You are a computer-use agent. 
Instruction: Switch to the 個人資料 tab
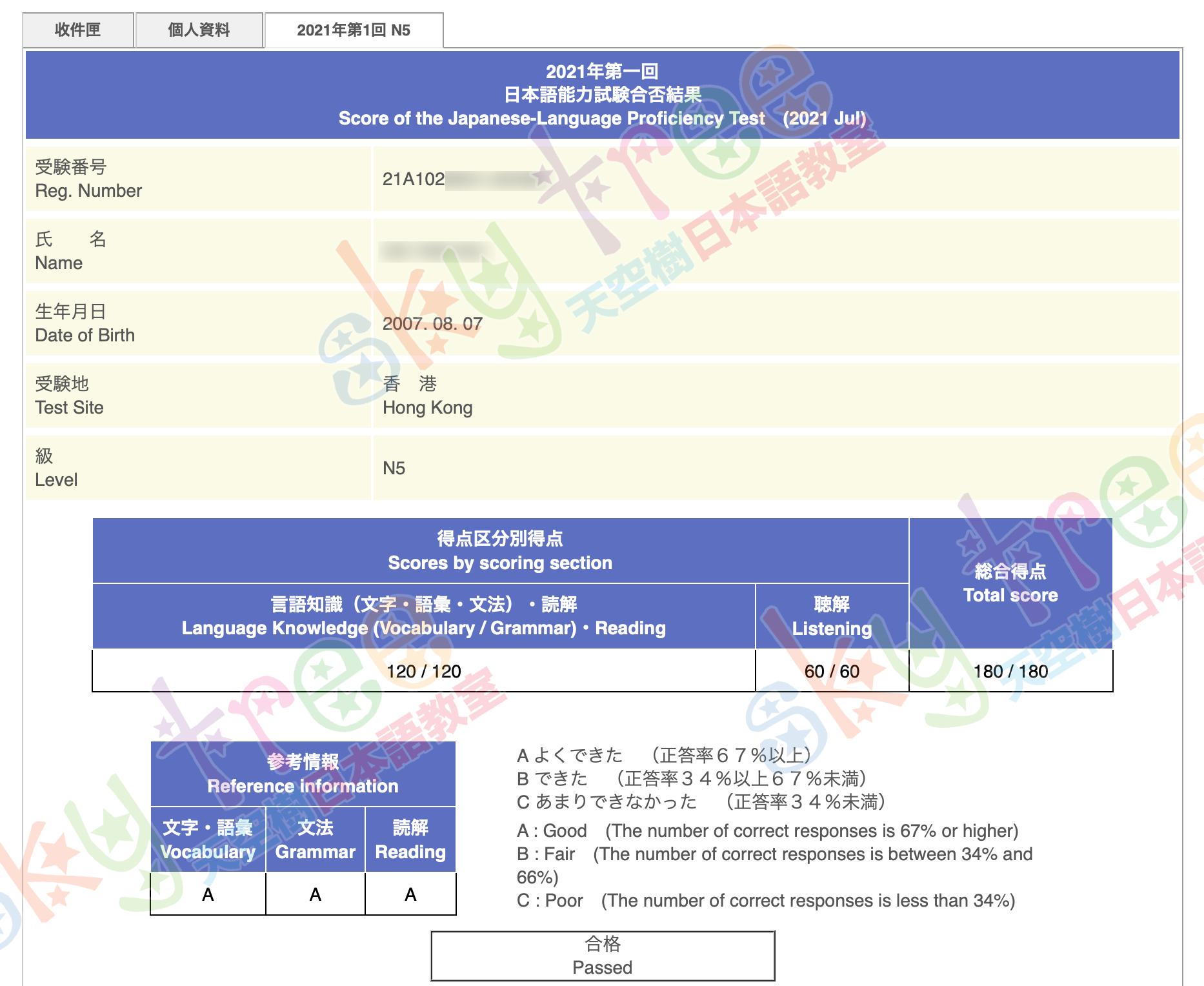199,30
